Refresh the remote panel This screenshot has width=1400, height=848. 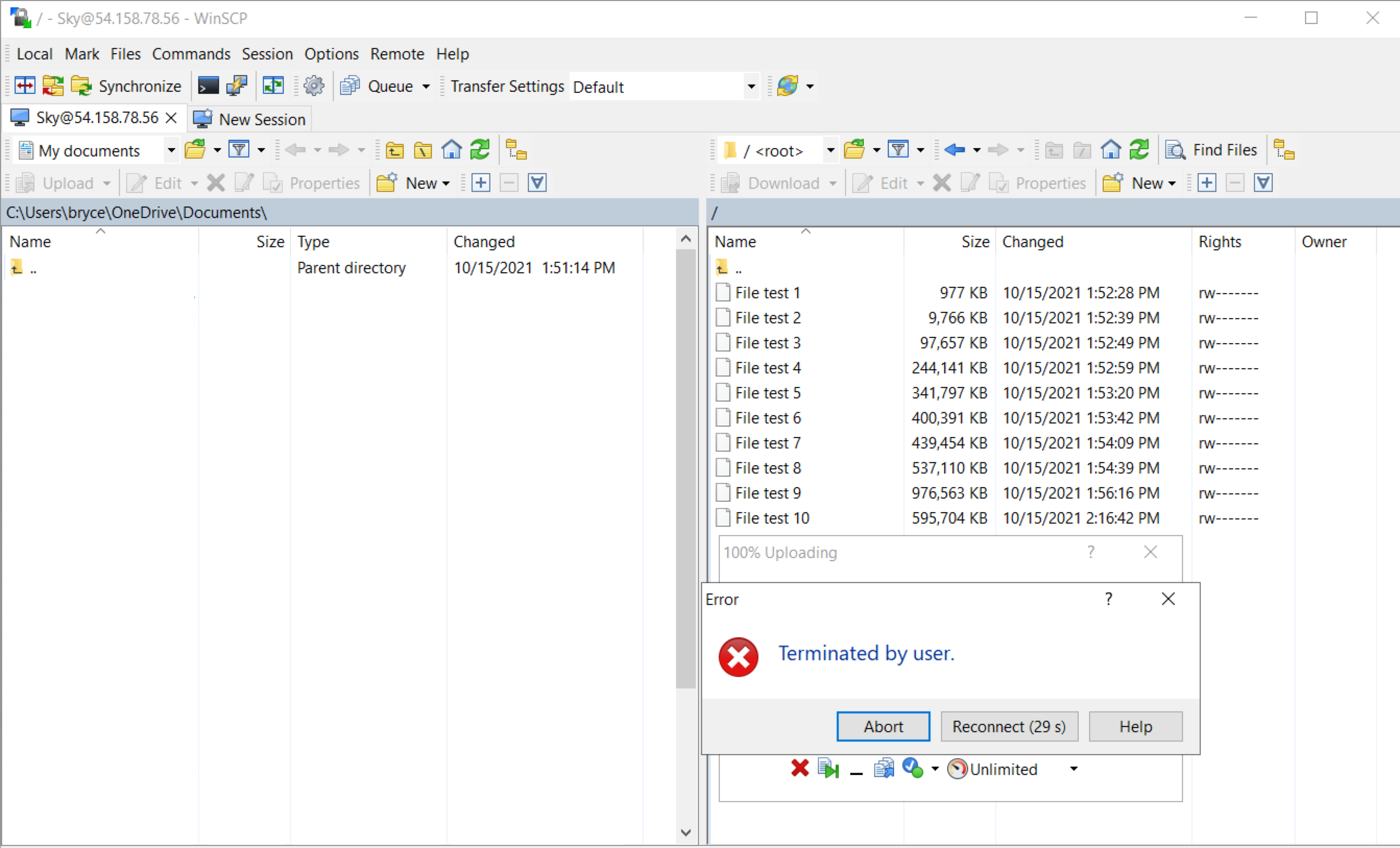click(x=1139, y=150)
